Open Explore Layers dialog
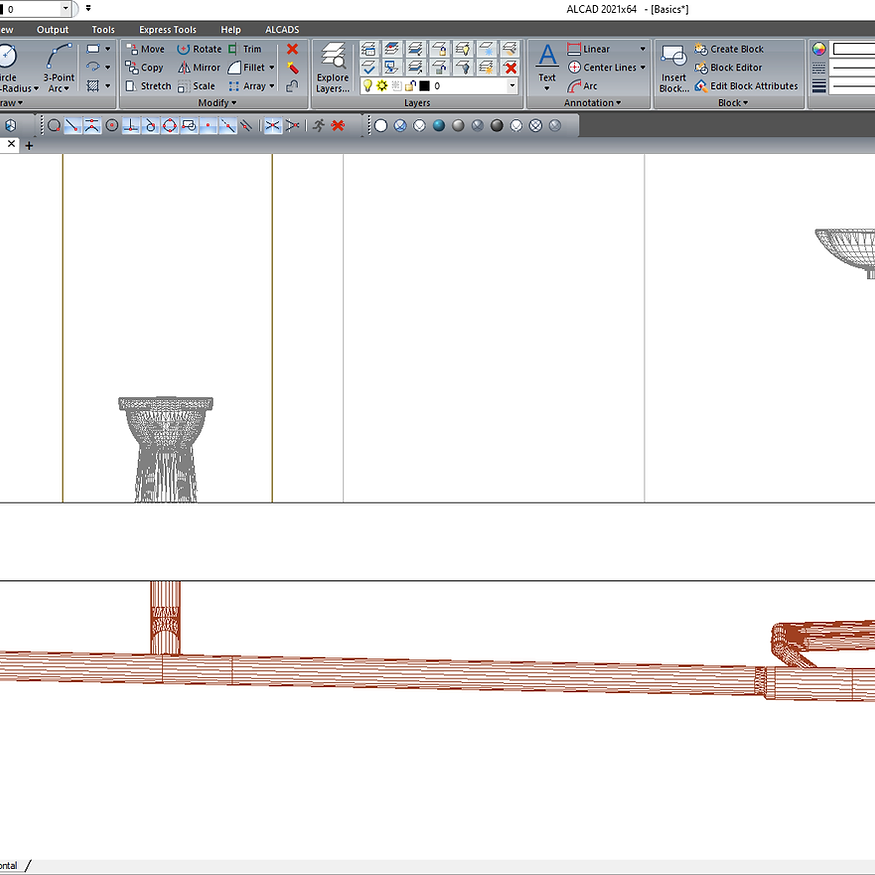875x875 pixels. click(x=333, y=68)
